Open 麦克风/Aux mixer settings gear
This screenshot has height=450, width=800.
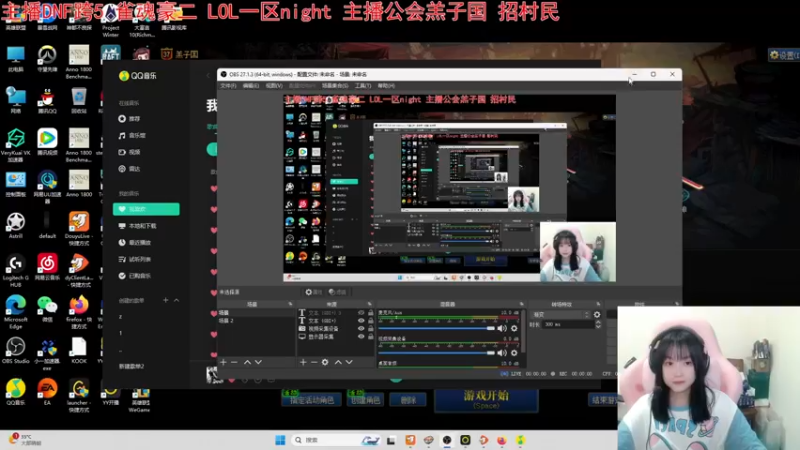514,328
